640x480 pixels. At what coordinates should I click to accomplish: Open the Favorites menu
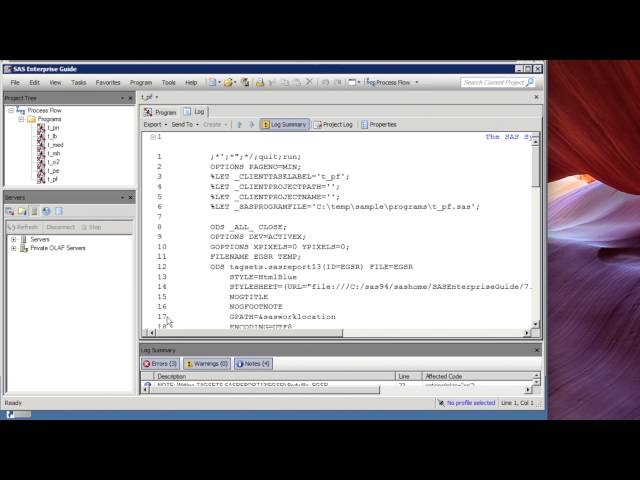[x=108, y=82]
